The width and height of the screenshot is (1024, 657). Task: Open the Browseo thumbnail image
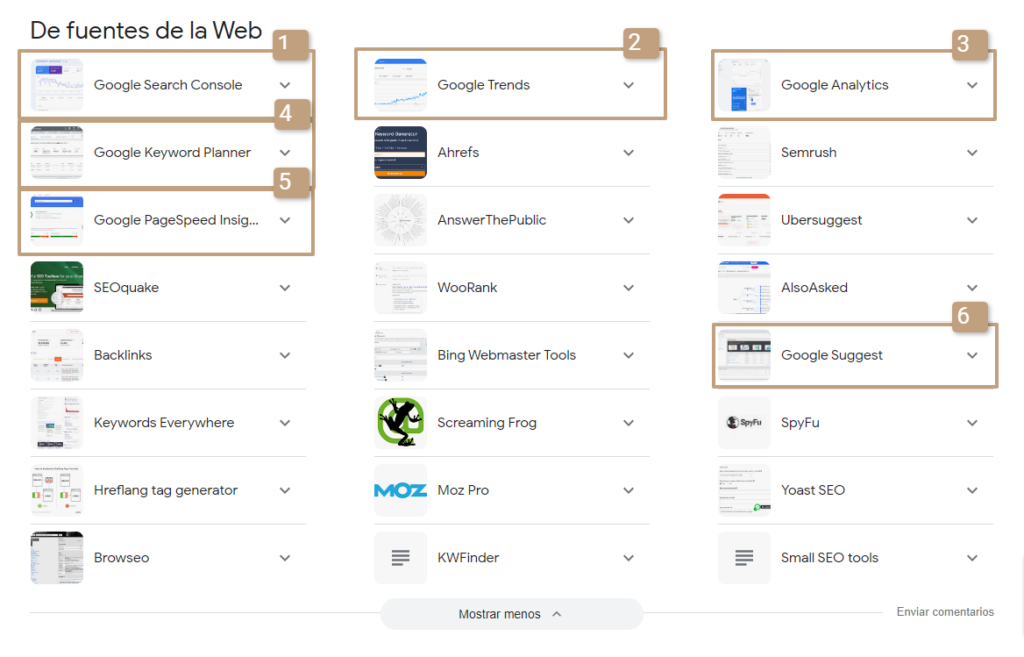point(57,558)
